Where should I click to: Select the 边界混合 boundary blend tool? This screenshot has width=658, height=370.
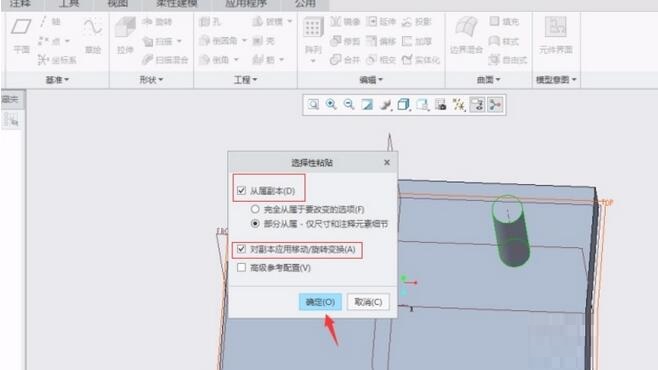(466, 36)
